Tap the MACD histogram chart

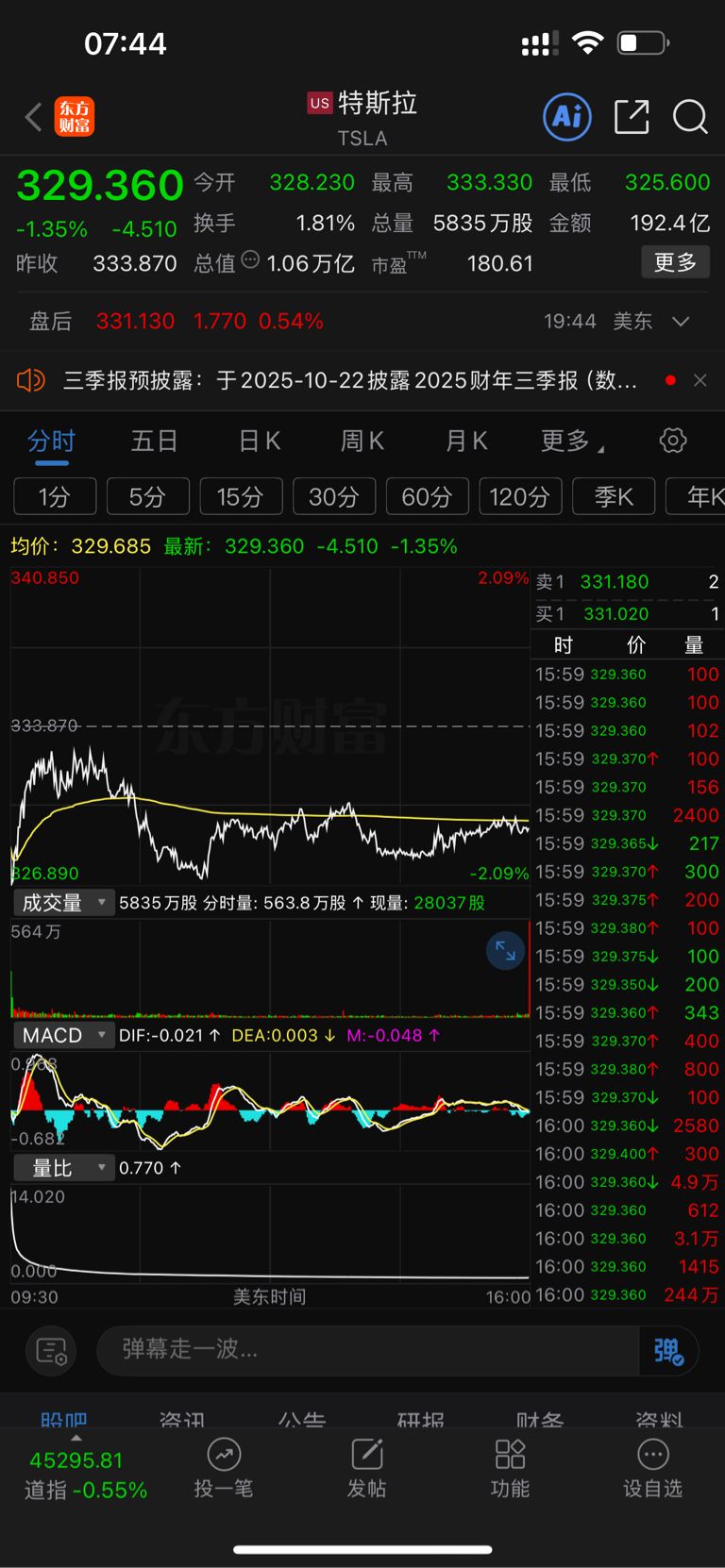point(270,1101)
